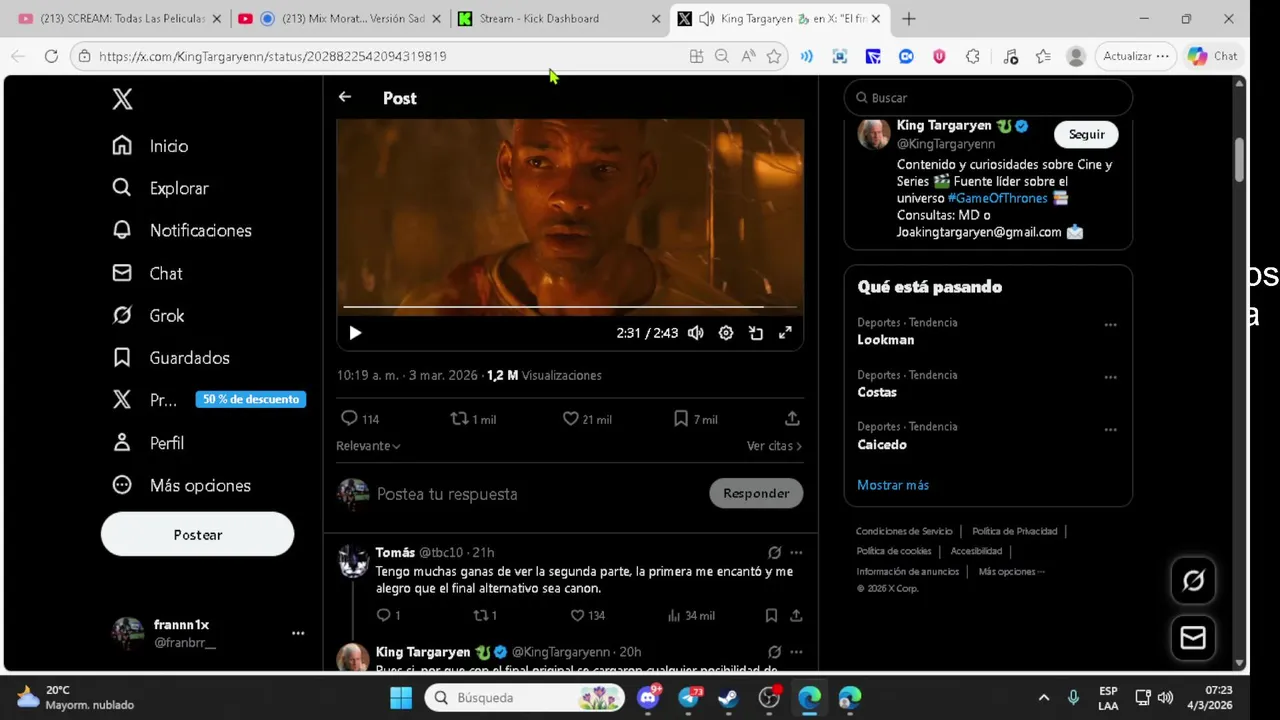
Task: Open Steam from the taskbar
Action: click(729, 697)
